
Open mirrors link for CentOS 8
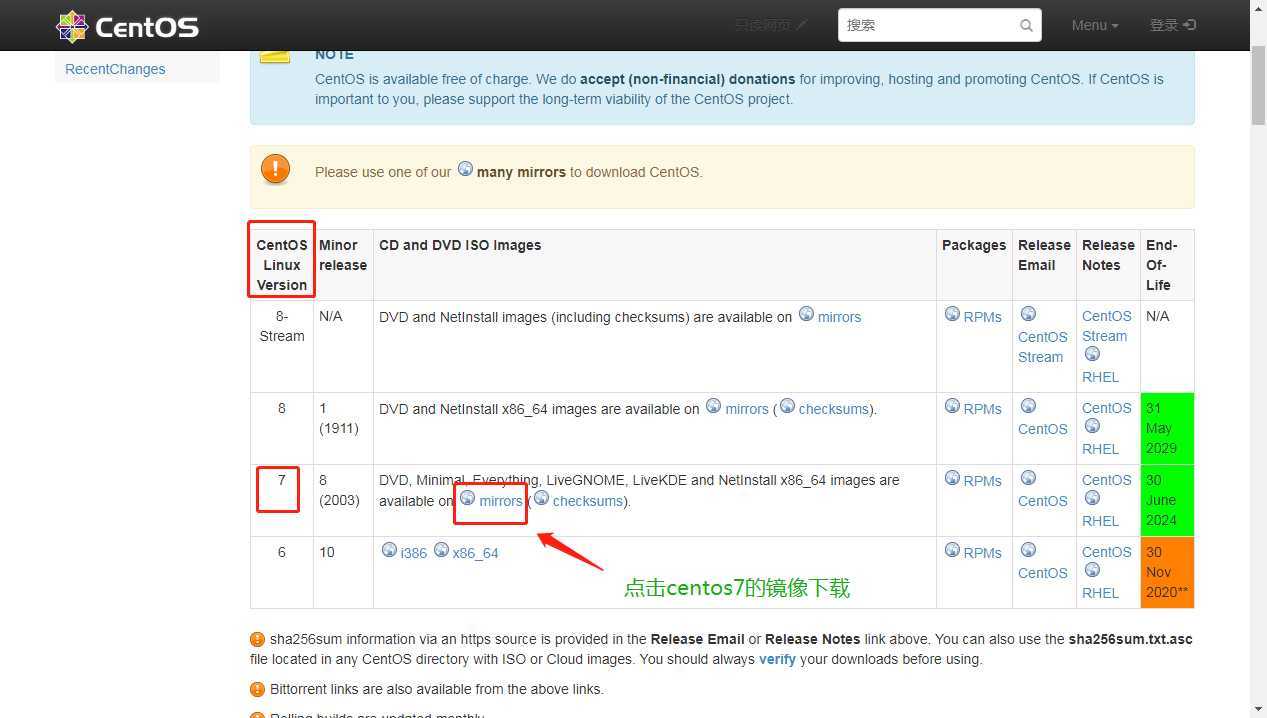coord(747,409)
